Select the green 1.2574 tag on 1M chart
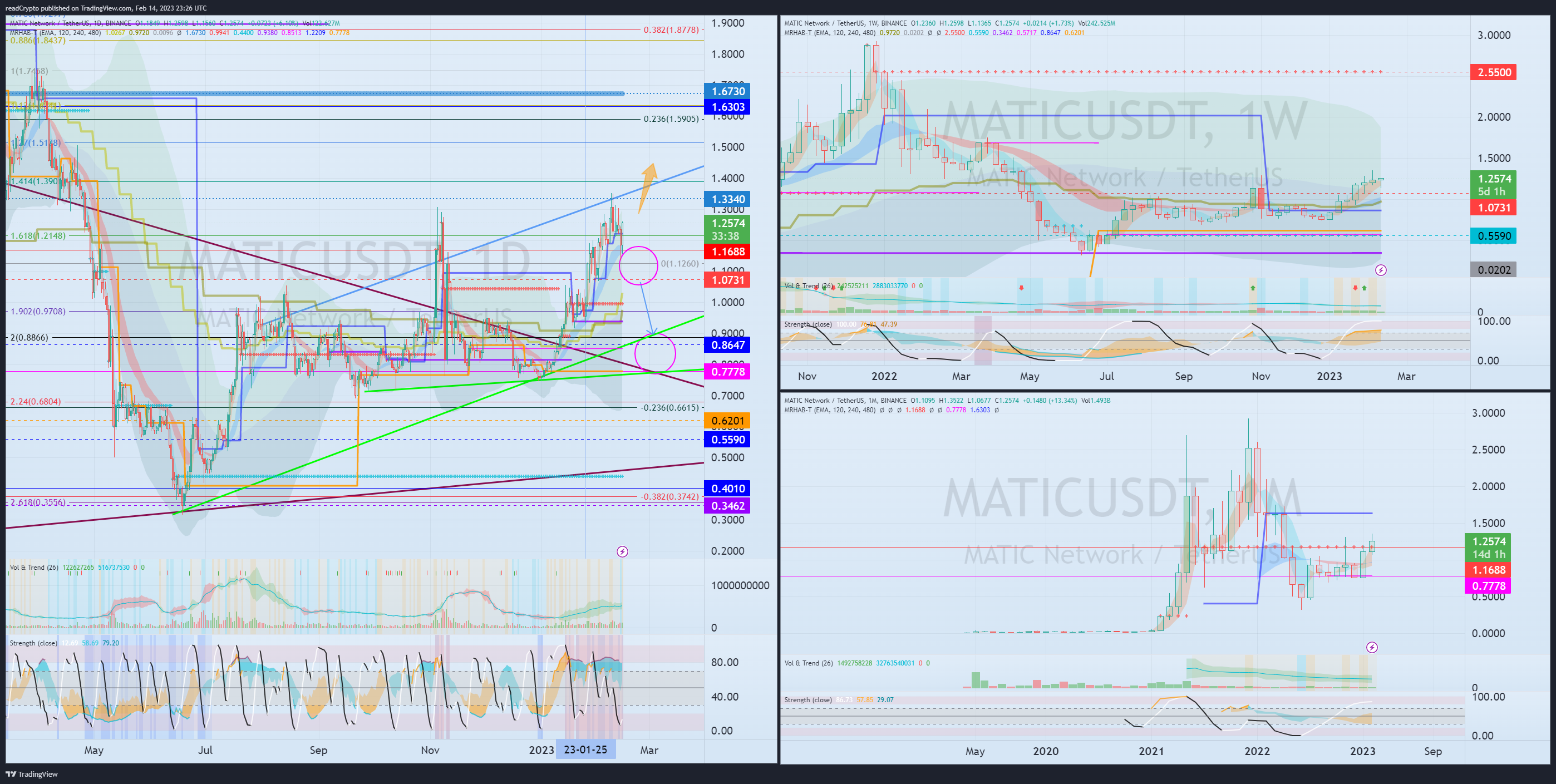Viewport: 1556px width, 784px height. pos(1488,548)
